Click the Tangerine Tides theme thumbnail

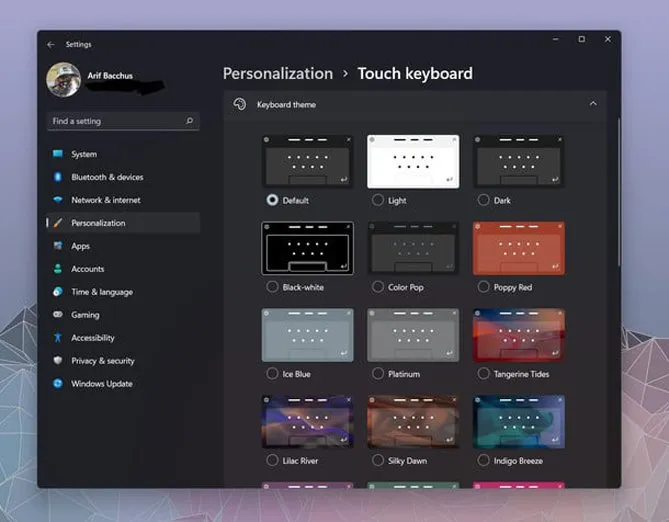(x=518, y=334)
